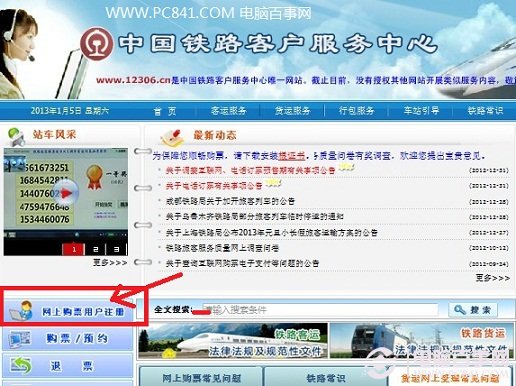Click the 站车风采 heading text
This screenshot has height=386, width=516.
click(x=54, y=135)
